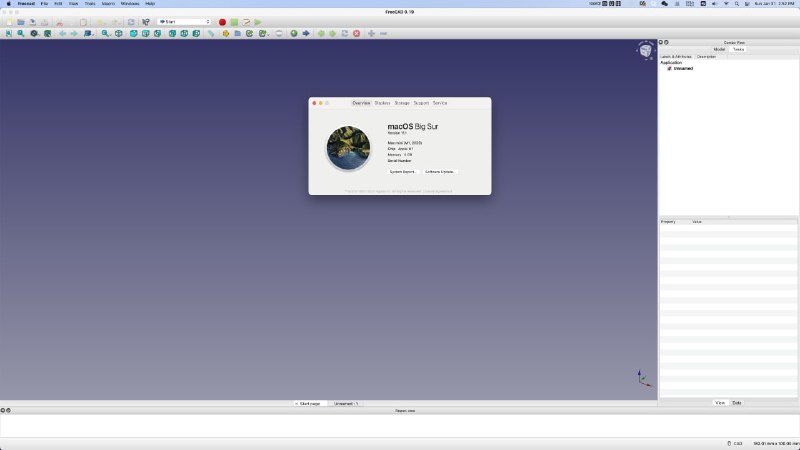Screen dimensions: 800x450
Task: Open website with green globe icon
Action: coord(294,34)
